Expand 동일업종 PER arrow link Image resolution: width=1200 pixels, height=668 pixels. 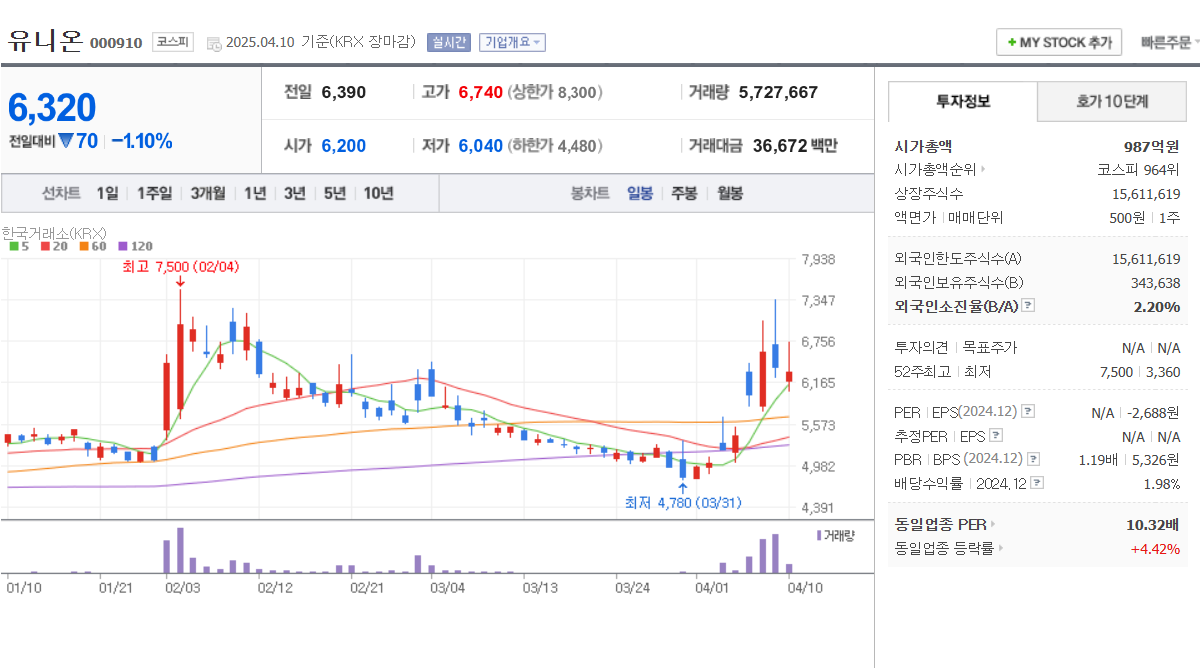pos(993,524)
